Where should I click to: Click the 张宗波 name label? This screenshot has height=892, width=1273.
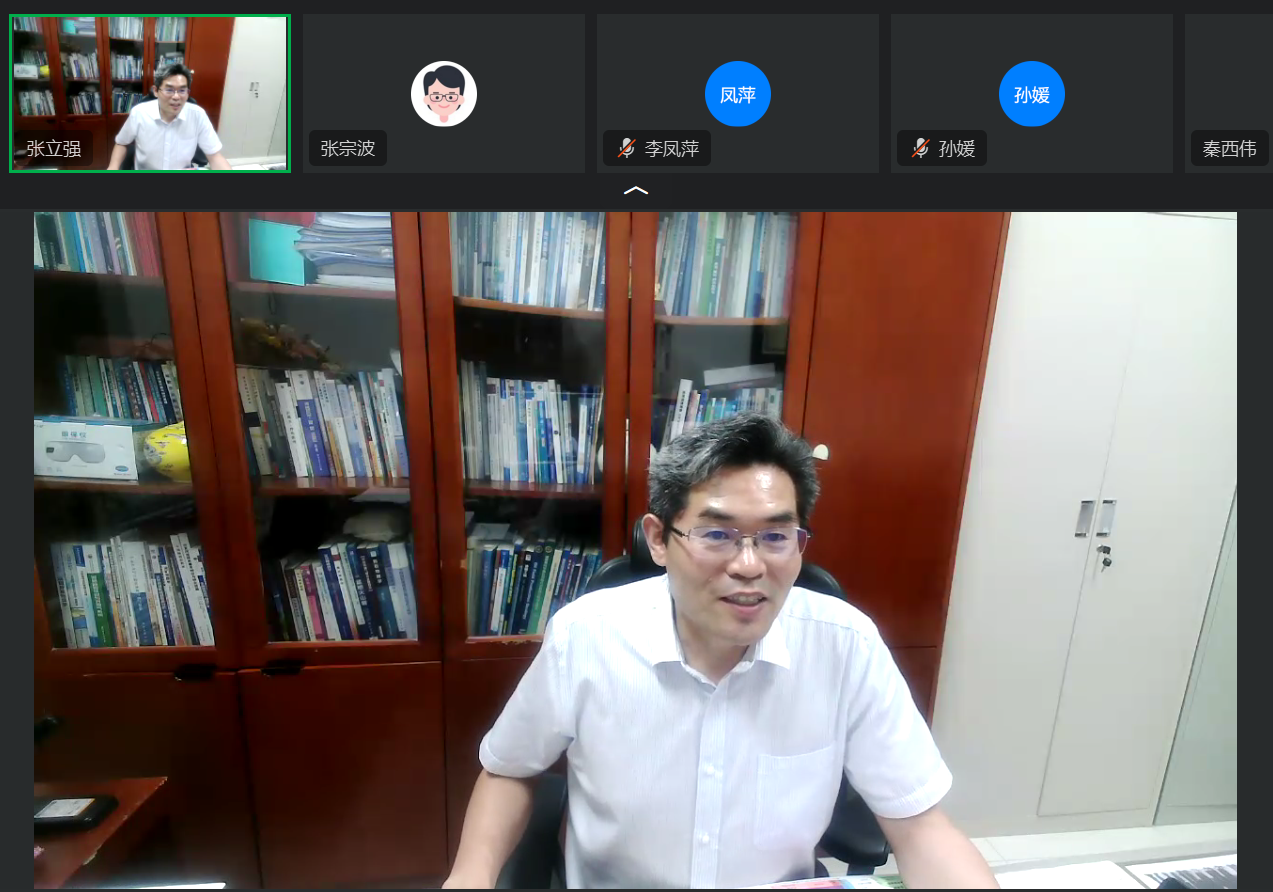click(x=347, y=149)
